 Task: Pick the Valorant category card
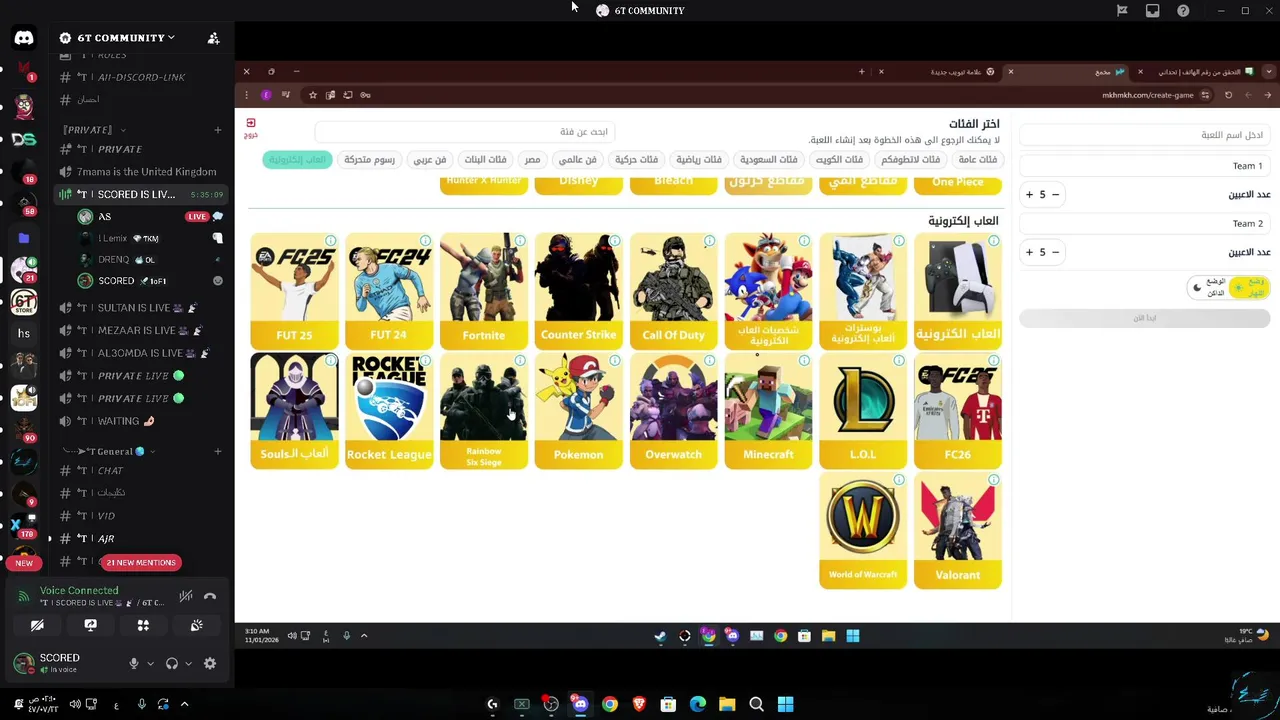pos(958,530)
